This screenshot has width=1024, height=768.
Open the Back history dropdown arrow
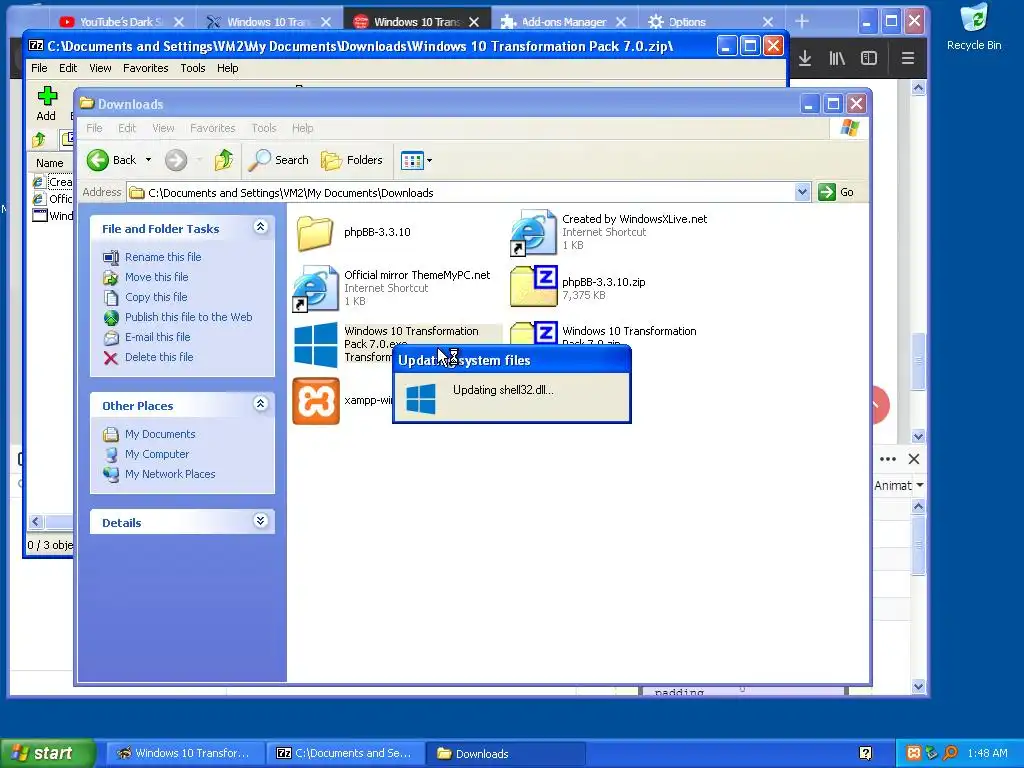coord(148,160)
